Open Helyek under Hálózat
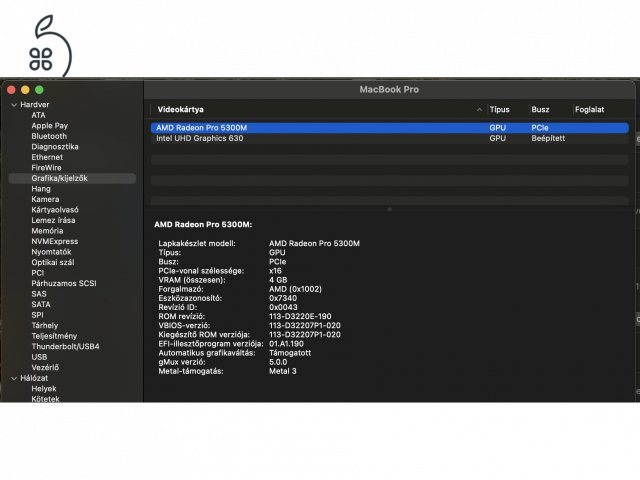The width and height of the screenshot is (640, 480). [x=44, y=389]
